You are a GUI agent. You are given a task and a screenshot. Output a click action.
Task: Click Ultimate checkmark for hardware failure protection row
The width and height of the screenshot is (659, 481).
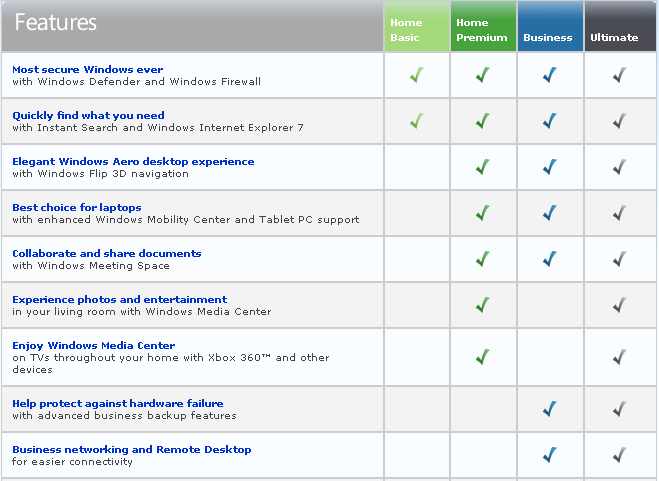(x=619, y=409)
